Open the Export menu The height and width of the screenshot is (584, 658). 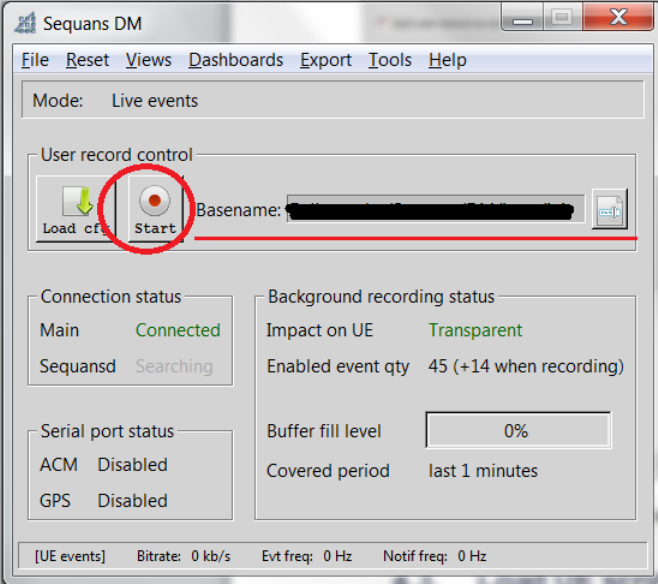click(326, 60)
